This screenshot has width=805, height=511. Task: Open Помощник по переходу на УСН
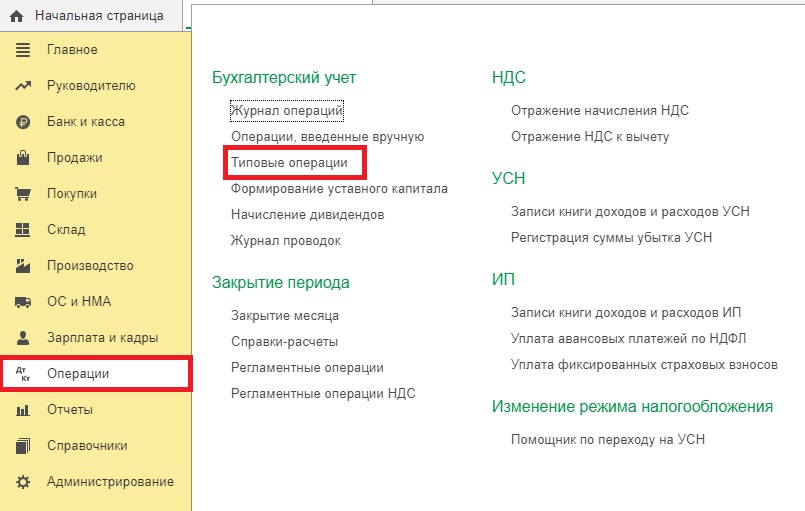point(608,440)
